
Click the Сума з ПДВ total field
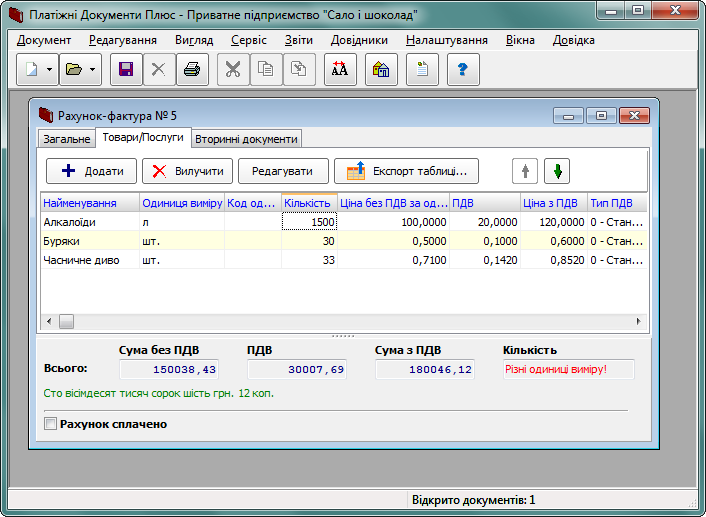[x=425, y=369]
